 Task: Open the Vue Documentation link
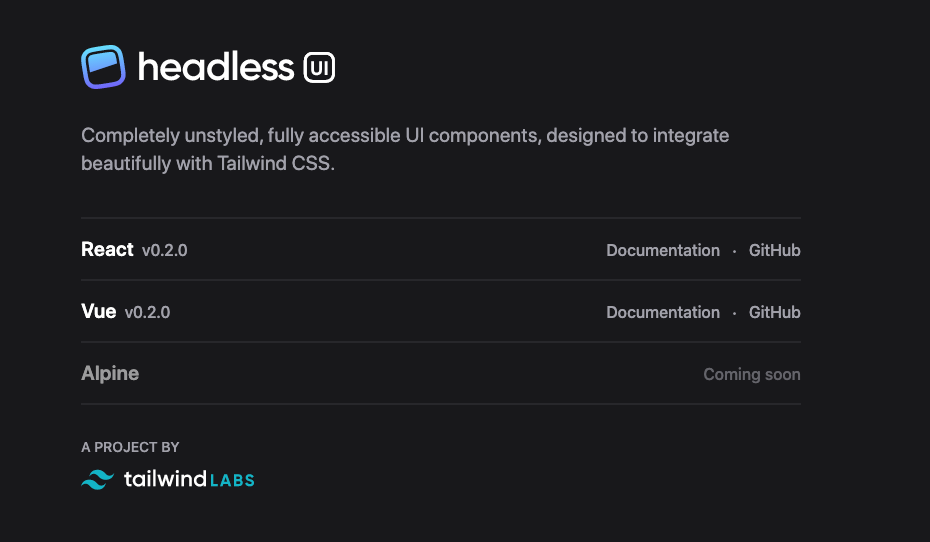663,312
